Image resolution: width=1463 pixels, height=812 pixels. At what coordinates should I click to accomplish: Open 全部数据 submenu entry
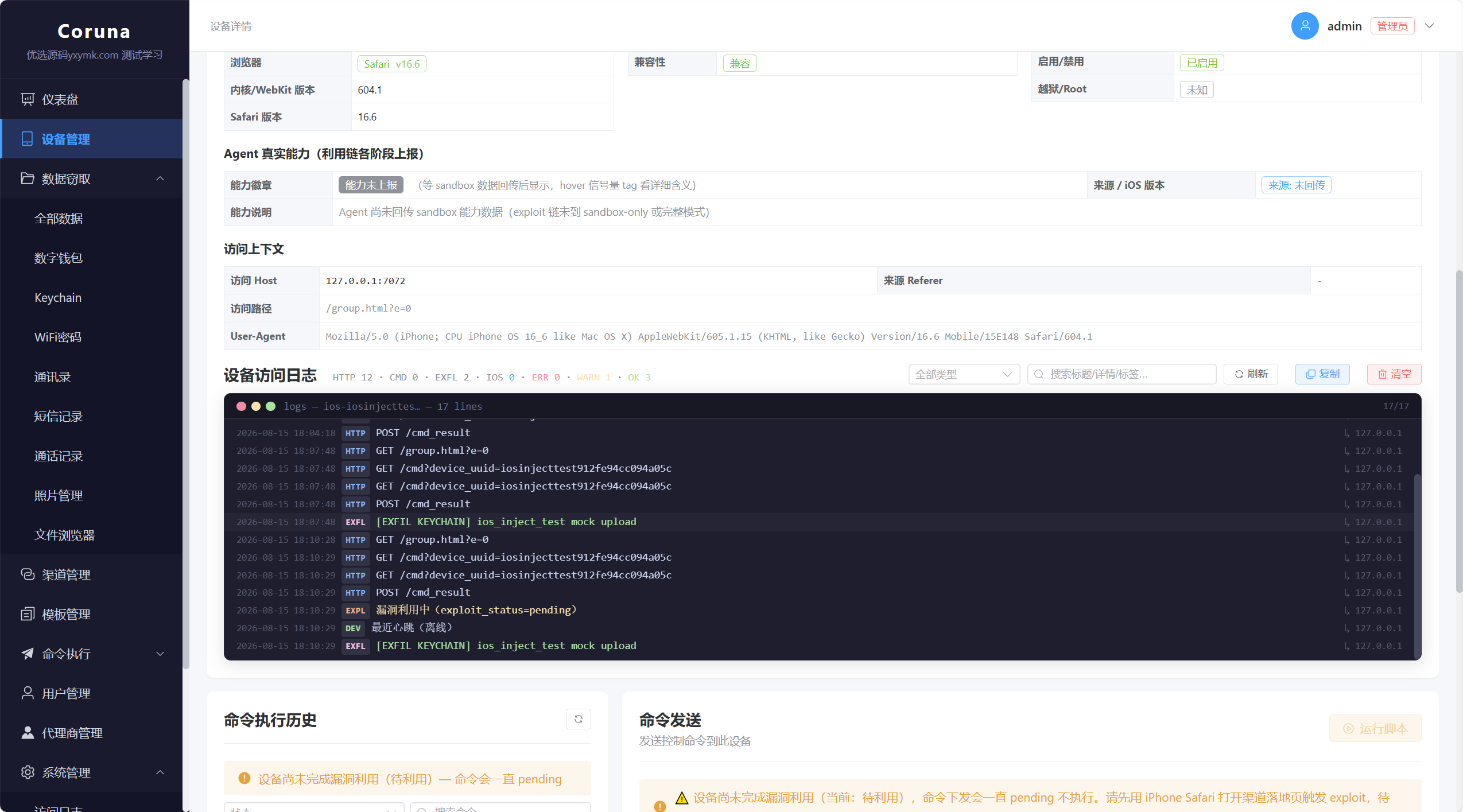(92, 218)
